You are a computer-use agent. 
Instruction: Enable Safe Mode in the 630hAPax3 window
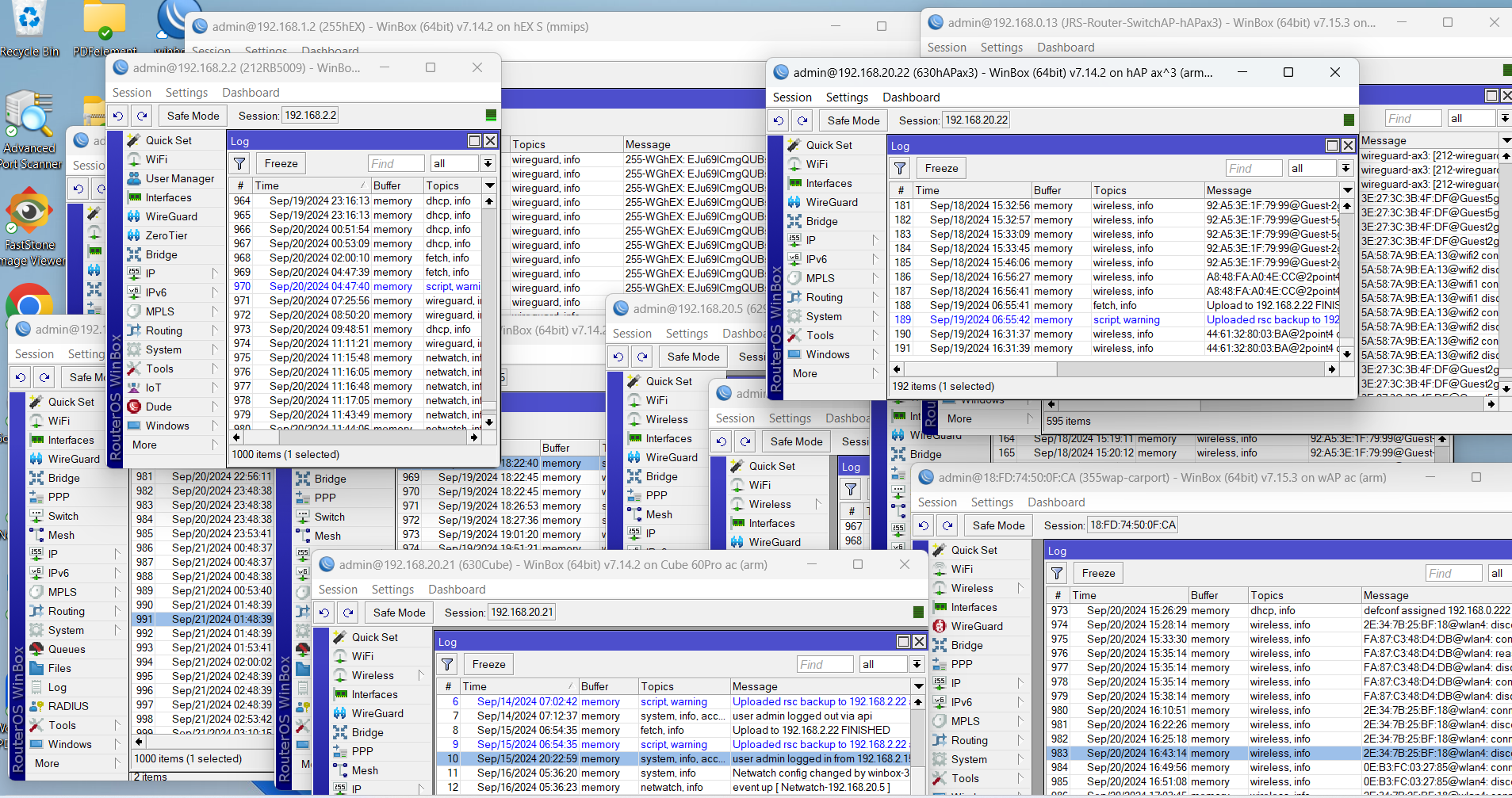tap(853, 120)
